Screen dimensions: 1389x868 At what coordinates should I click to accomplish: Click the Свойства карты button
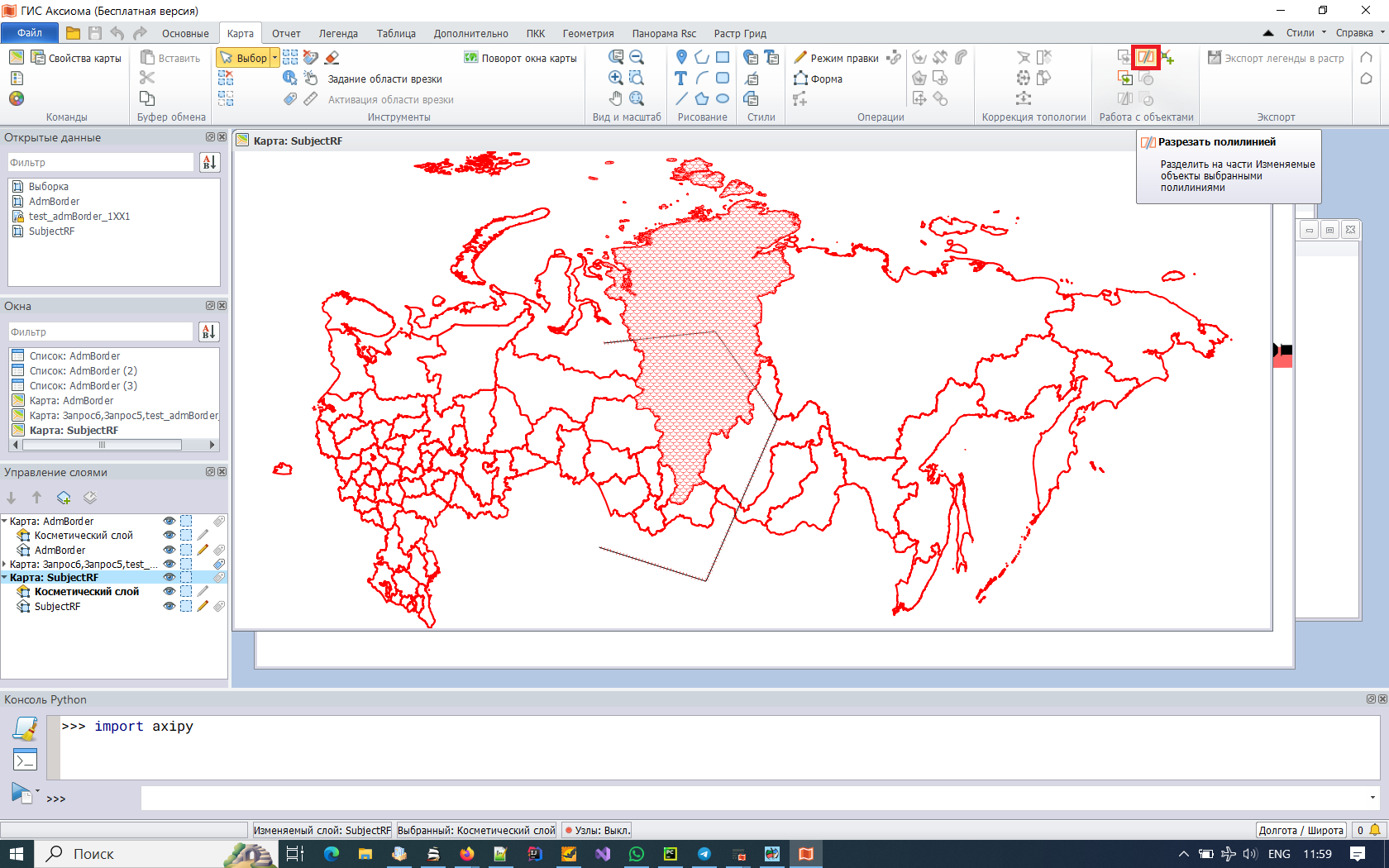[76, 58]
